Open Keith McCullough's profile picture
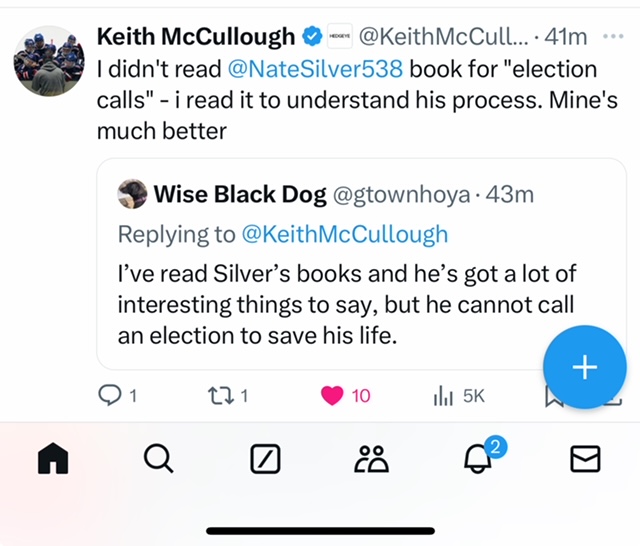The height and width of the screenshot is (546, 640). [49, 61]
